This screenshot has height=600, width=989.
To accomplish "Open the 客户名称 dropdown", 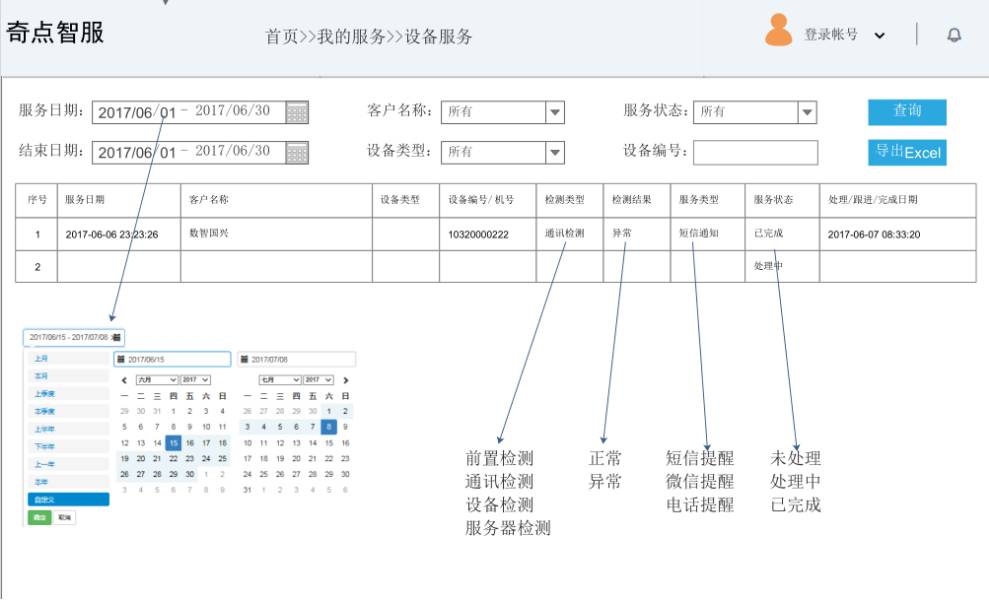I will pos(555,112).
